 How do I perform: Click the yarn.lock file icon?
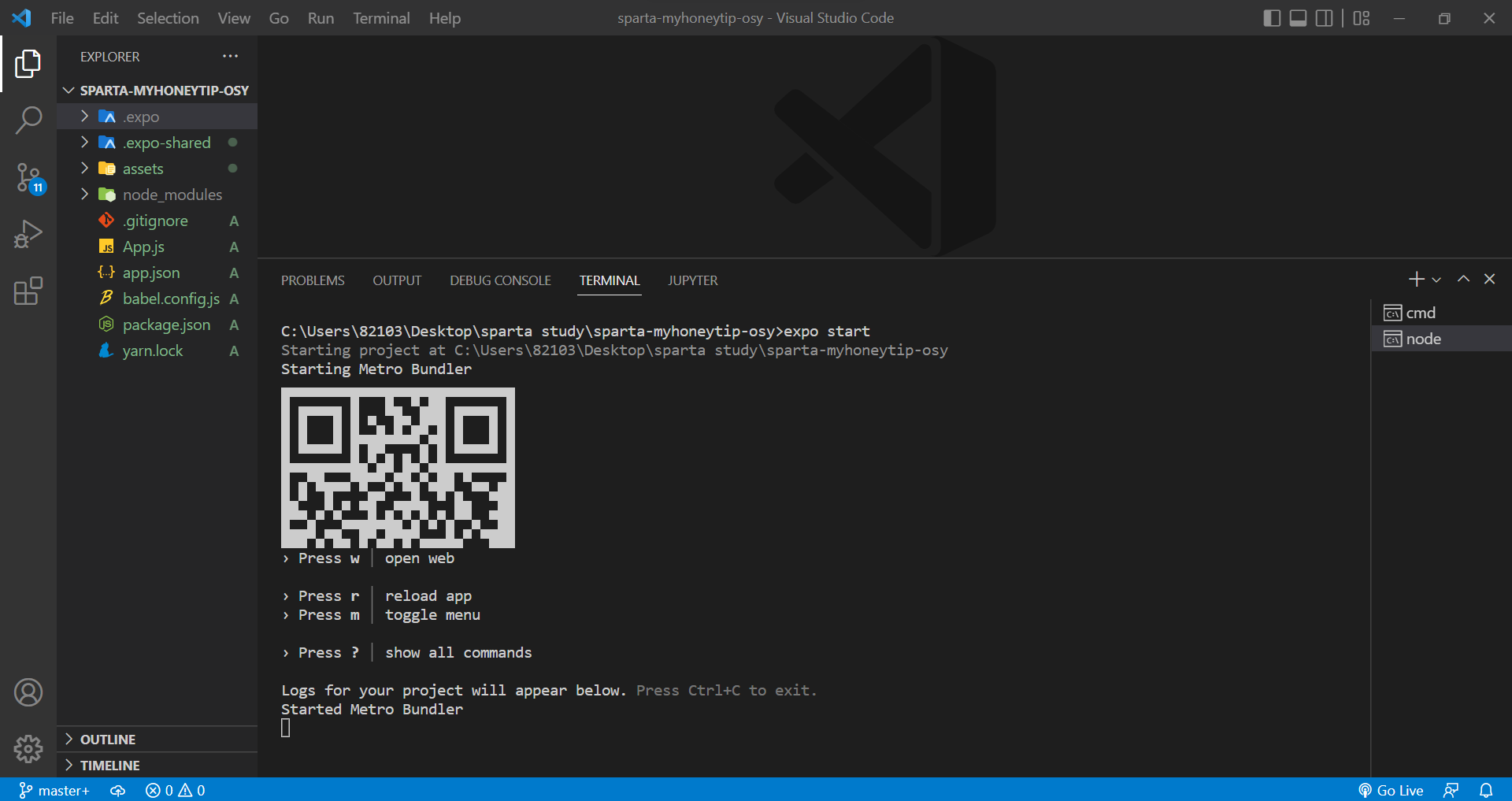[106, 350]
